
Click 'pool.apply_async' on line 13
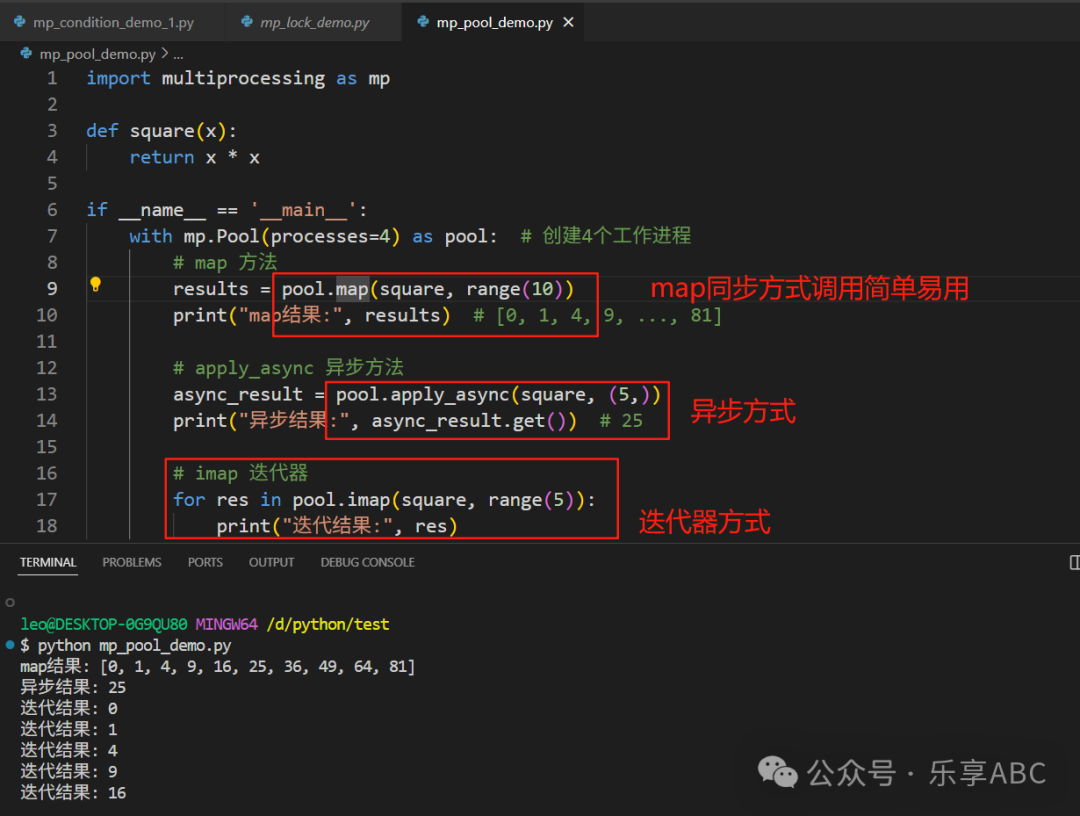(422, 395)
